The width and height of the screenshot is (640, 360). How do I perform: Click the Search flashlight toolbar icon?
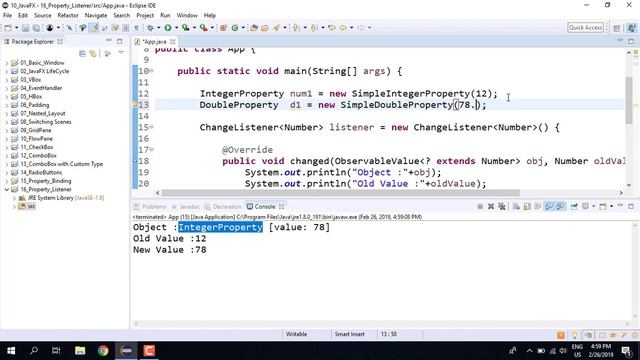[276, 28]
